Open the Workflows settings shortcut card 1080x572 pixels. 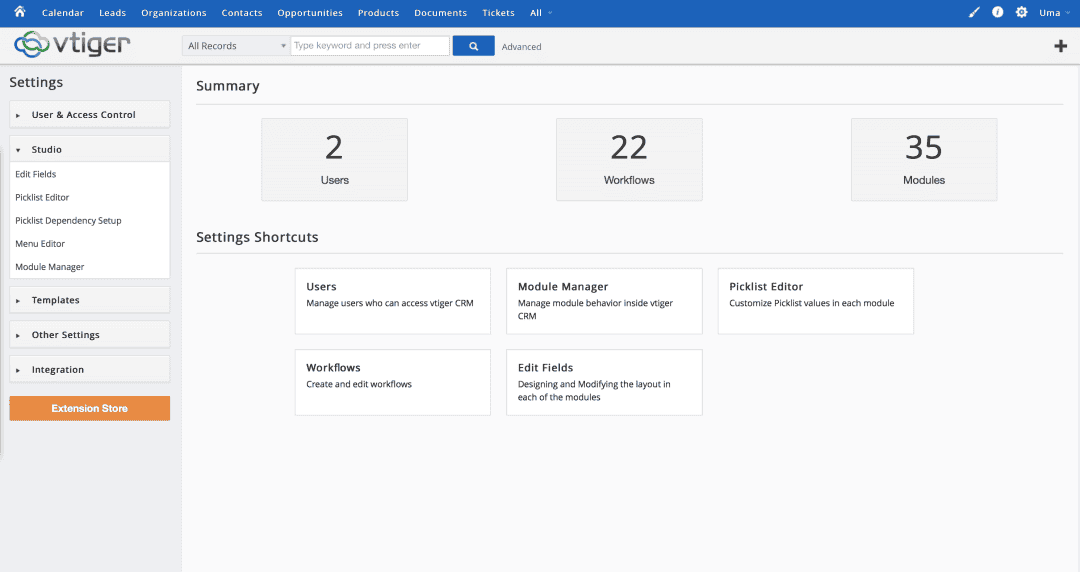(392, 382)
